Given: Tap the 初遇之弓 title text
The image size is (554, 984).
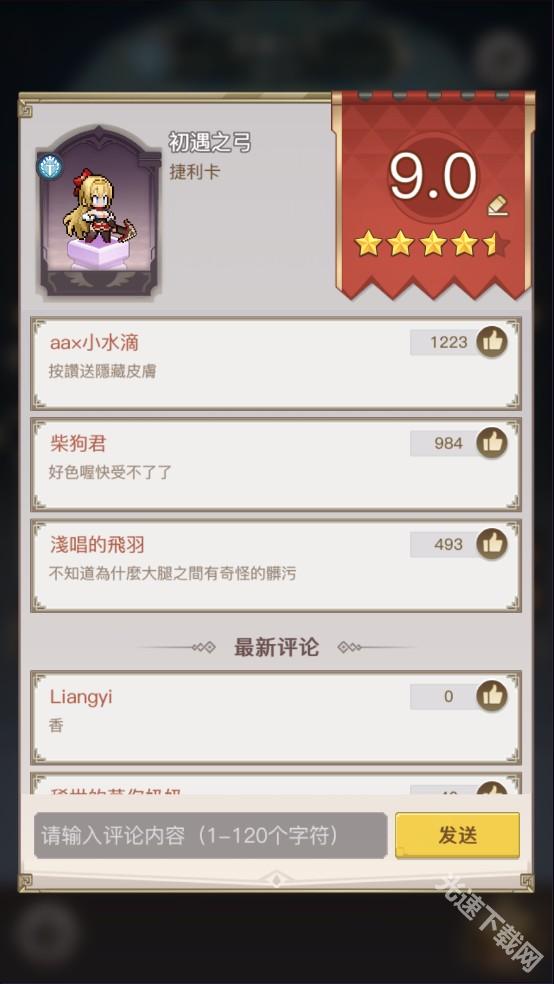Looking at the screenshot, I should 210,142.
